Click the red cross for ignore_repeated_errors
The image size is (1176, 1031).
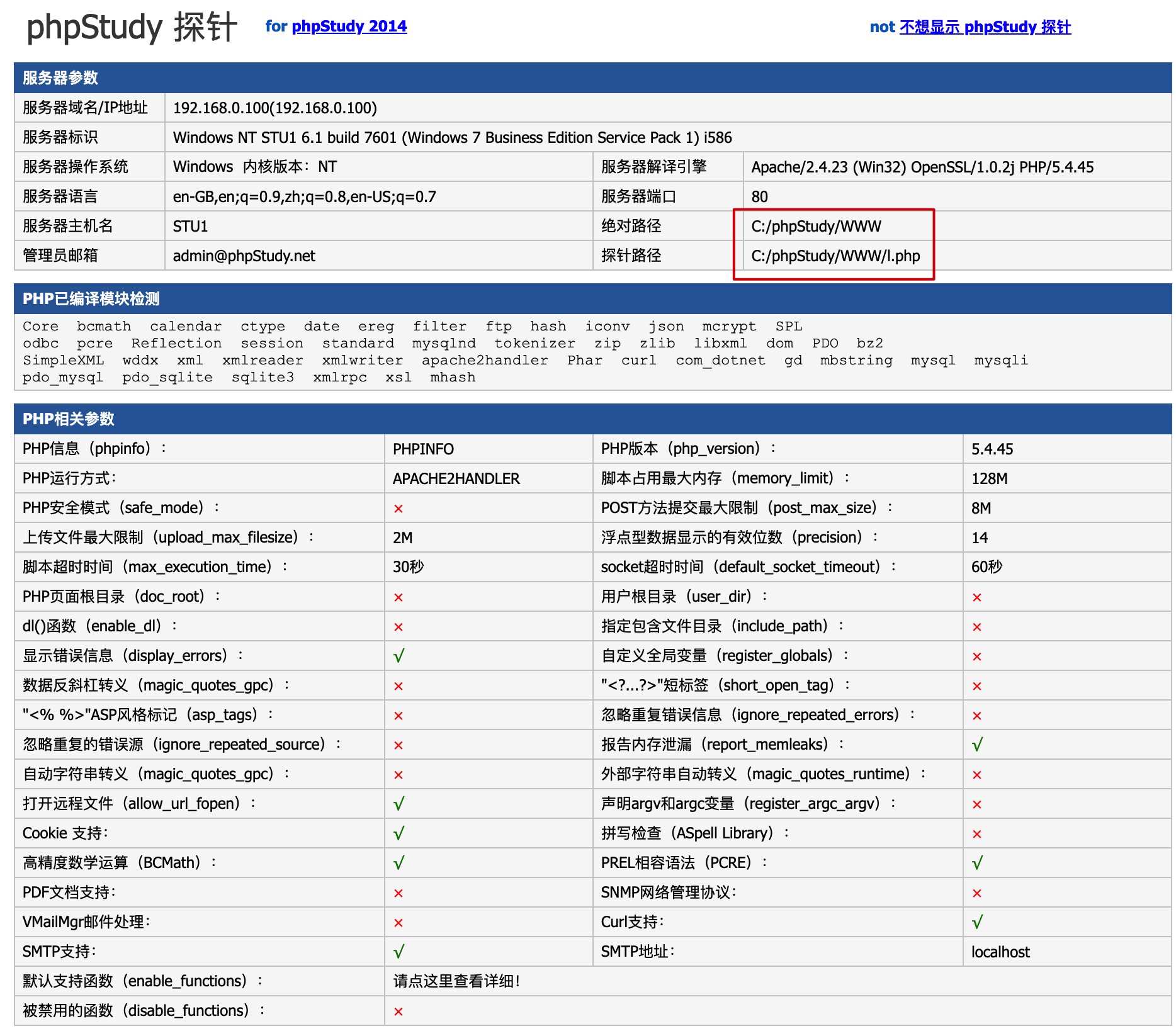pyautogui.click(x=977, y=716)
